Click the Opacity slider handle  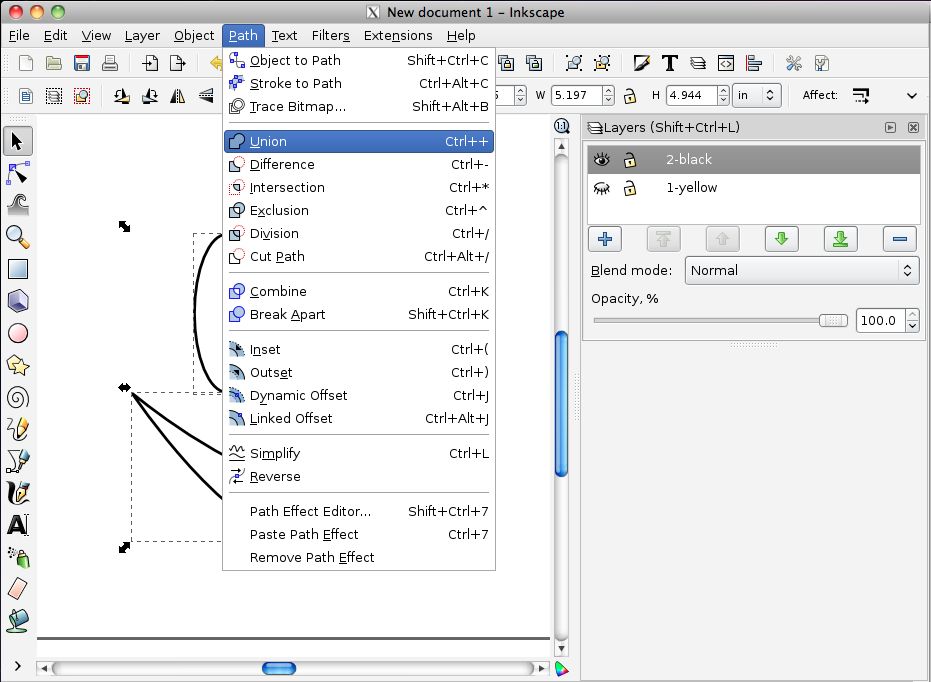pos(833,321)
